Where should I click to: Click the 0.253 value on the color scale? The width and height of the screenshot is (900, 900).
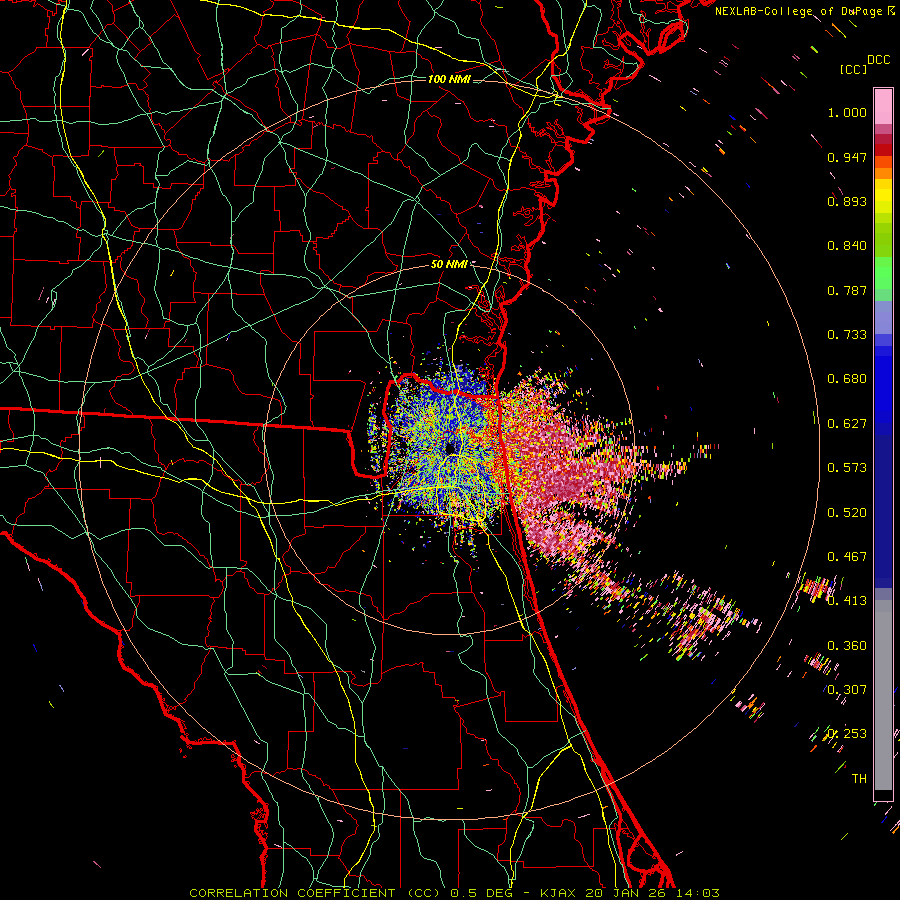[847, 734]
